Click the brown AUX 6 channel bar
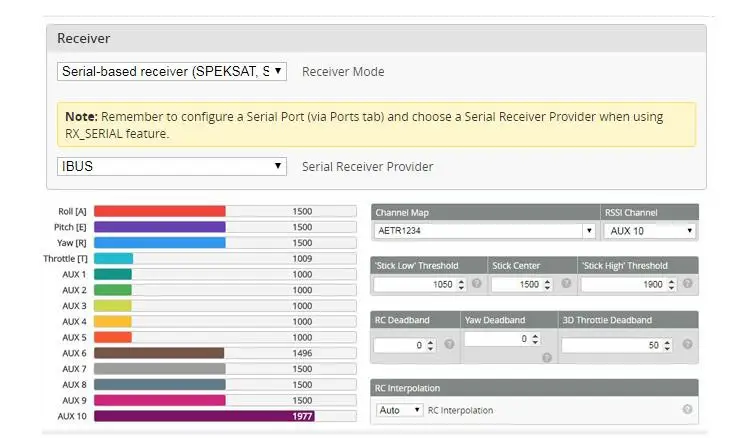This screenshot has height=438, width=750. click(159, 353)
